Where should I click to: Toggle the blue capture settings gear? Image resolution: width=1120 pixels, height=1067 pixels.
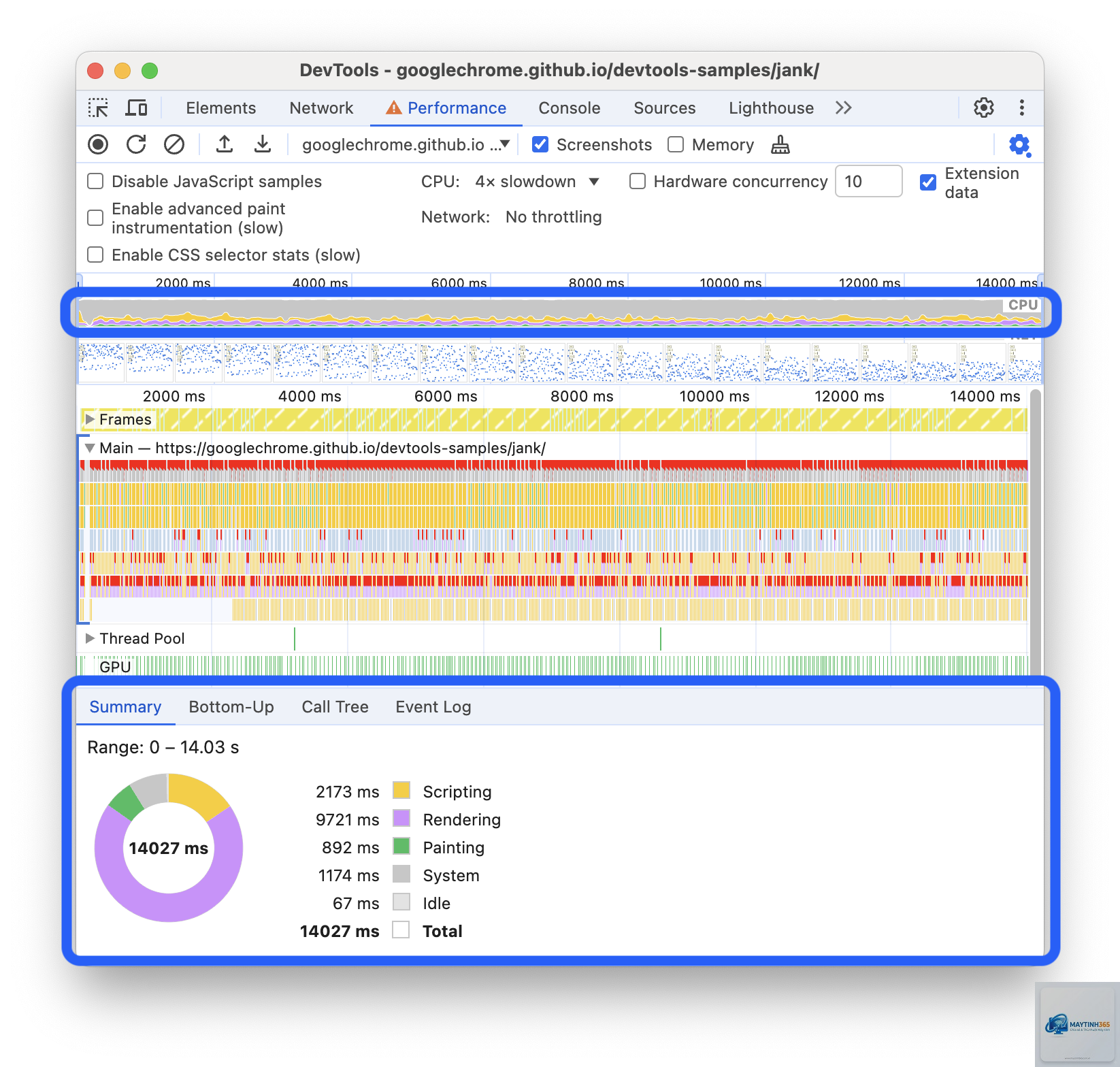pyautogui.click(x=1019, y=145)
